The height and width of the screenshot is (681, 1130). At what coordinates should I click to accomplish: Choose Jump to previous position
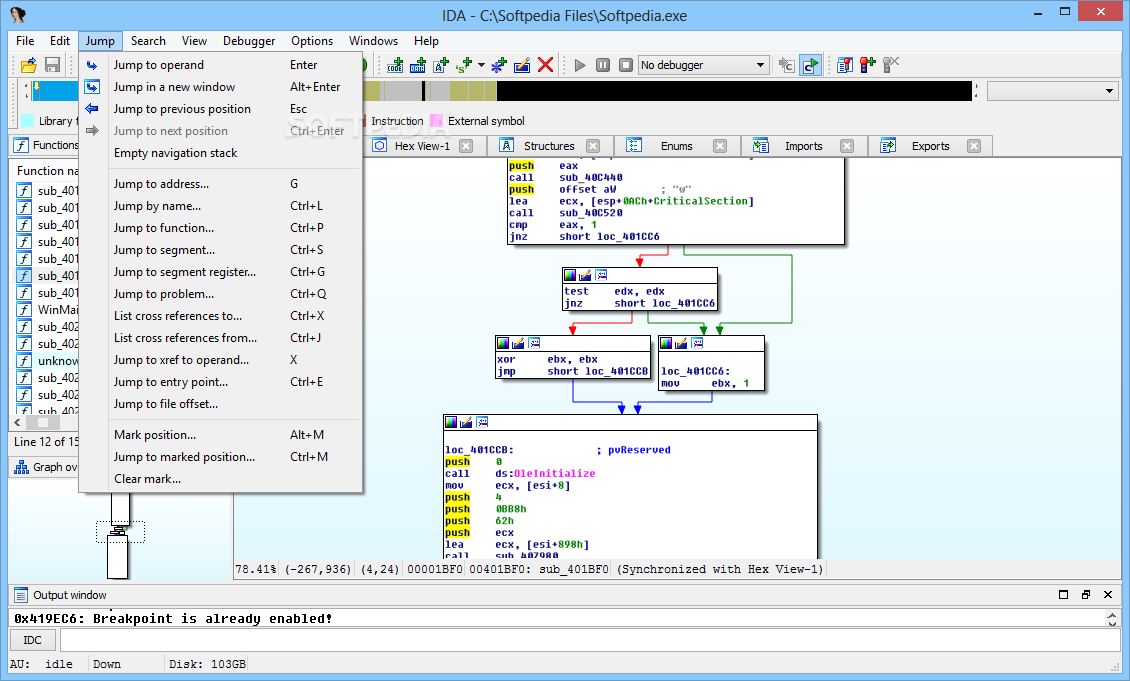pos(221,109)
